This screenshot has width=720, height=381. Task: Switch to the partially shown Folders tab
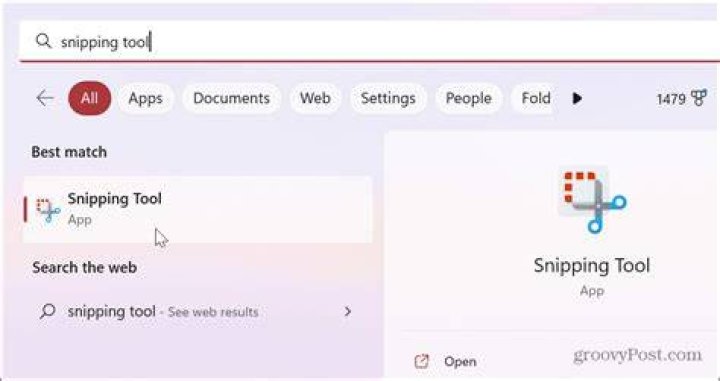pyautogui.click(x=533, y=98)
